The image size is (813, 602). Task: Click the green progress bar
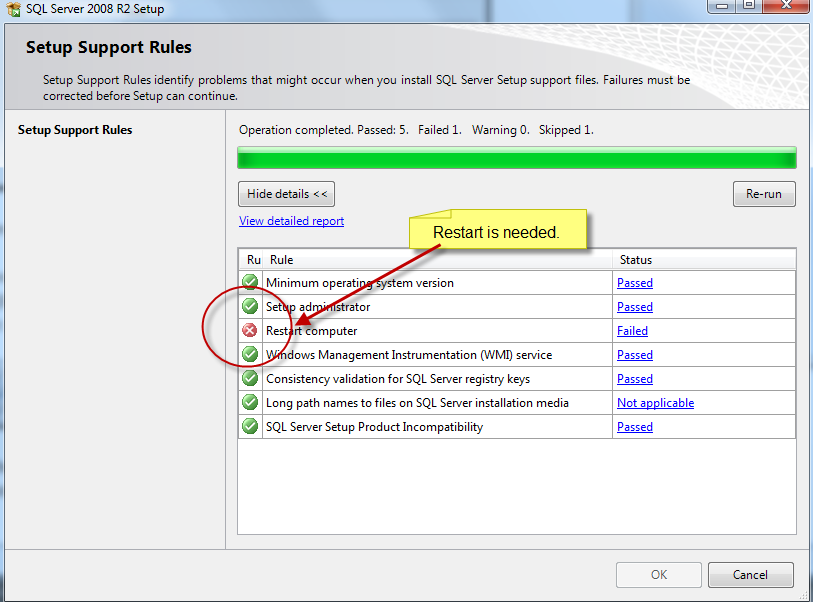[x=517, y=158]
